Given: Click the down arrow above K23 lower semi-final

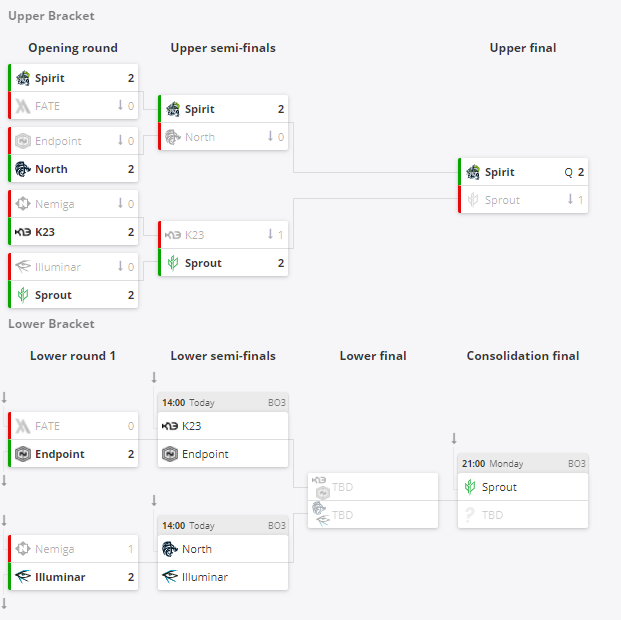Looking at the screenshot, I should pyautogui.click(x=154, y=377).
